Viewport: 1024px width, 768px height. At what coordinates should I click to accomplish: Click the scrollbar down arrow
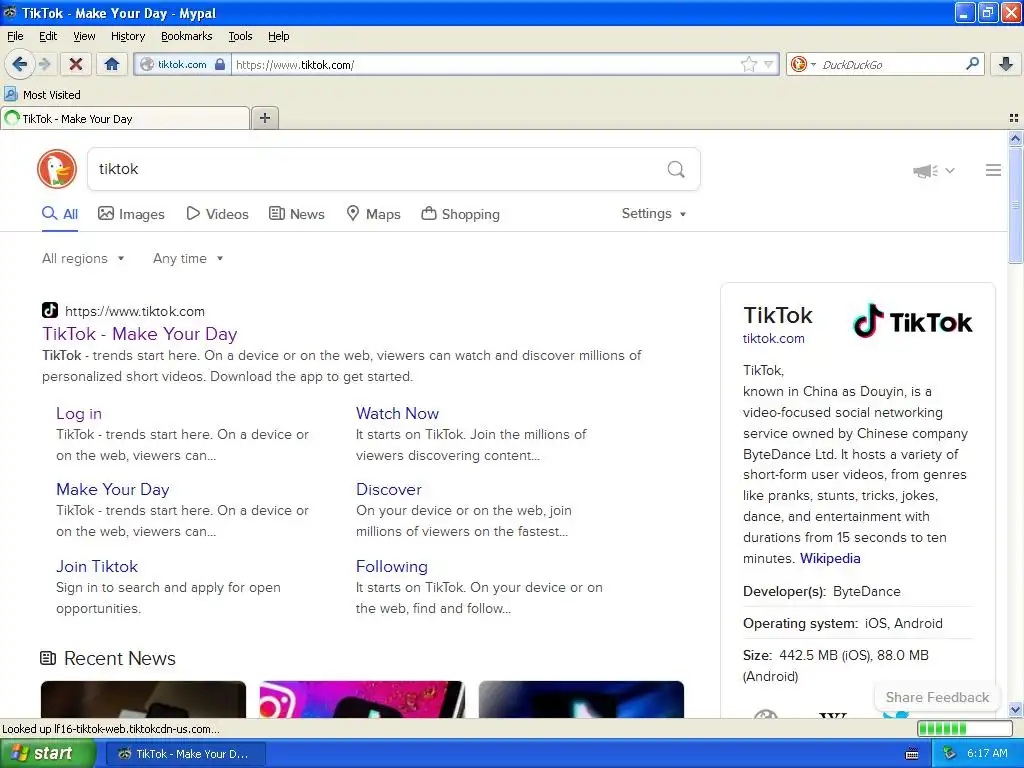1015,709
